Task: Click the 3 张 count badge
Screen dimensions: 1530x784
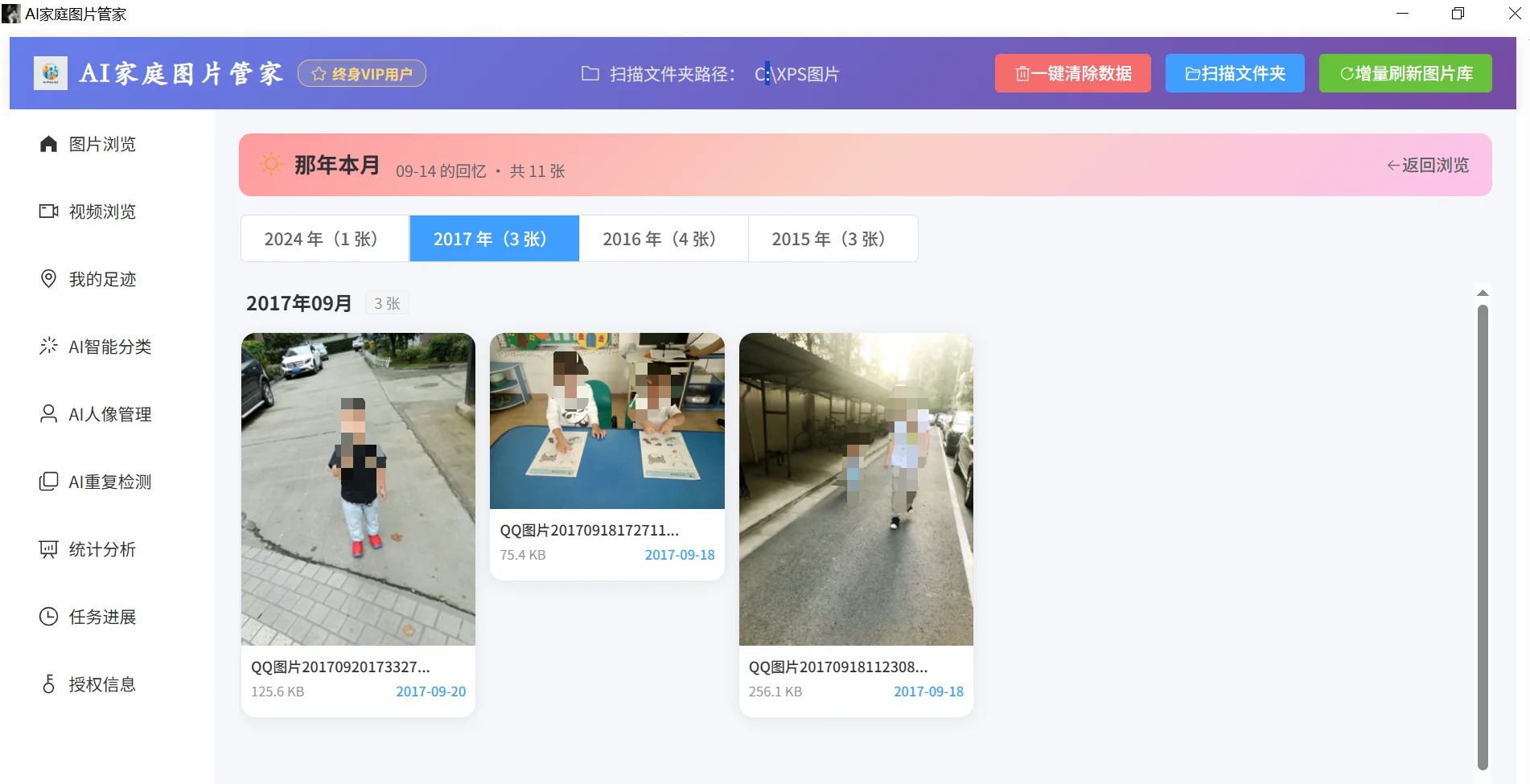Action: pos(387,303)
